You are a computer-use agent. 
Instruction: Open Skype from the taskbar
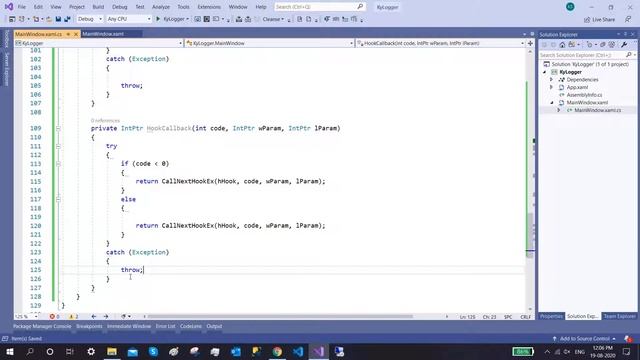coord(153,351)
